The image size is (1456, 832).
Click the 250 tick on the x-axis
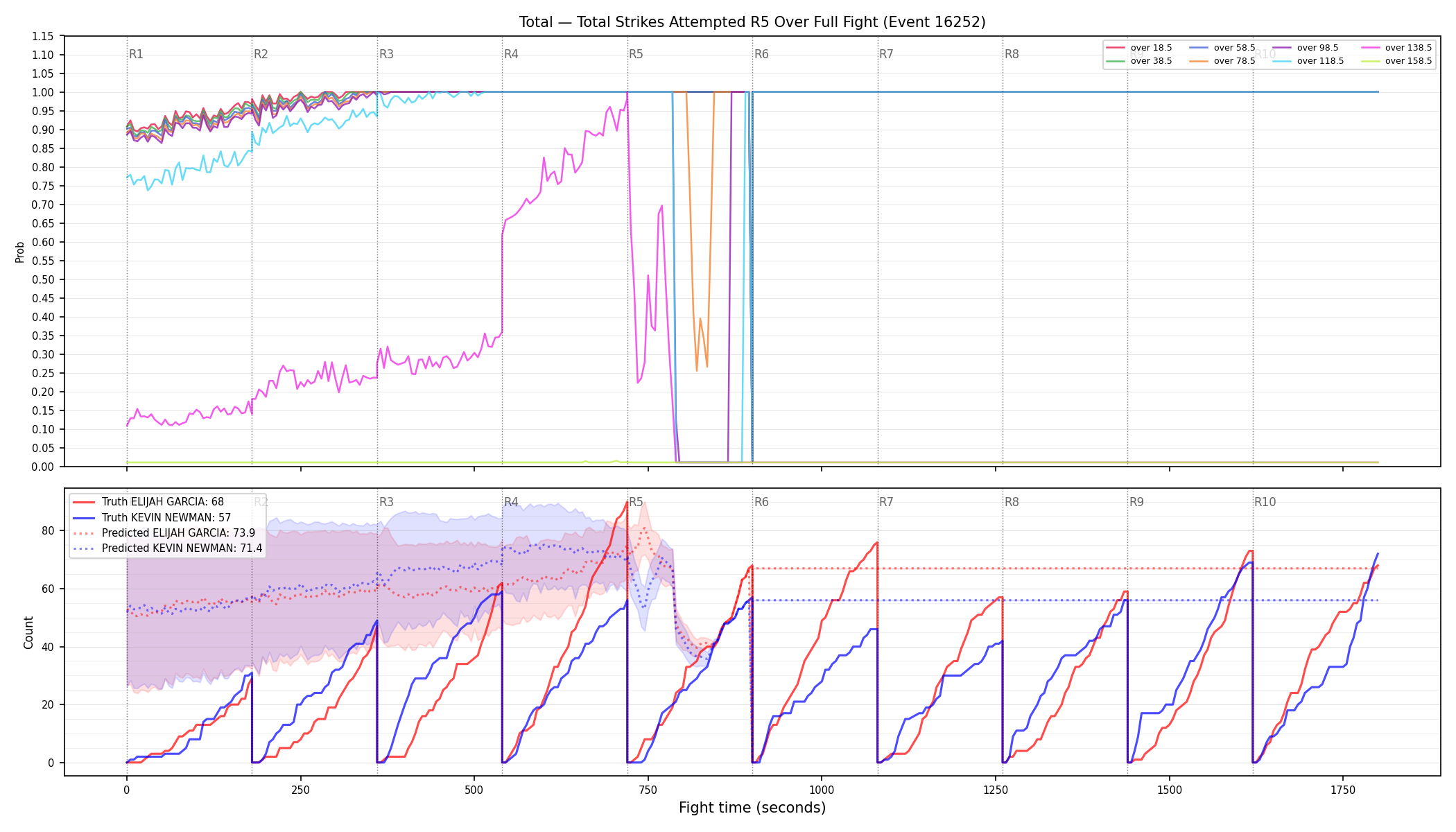tap(300, 790)
